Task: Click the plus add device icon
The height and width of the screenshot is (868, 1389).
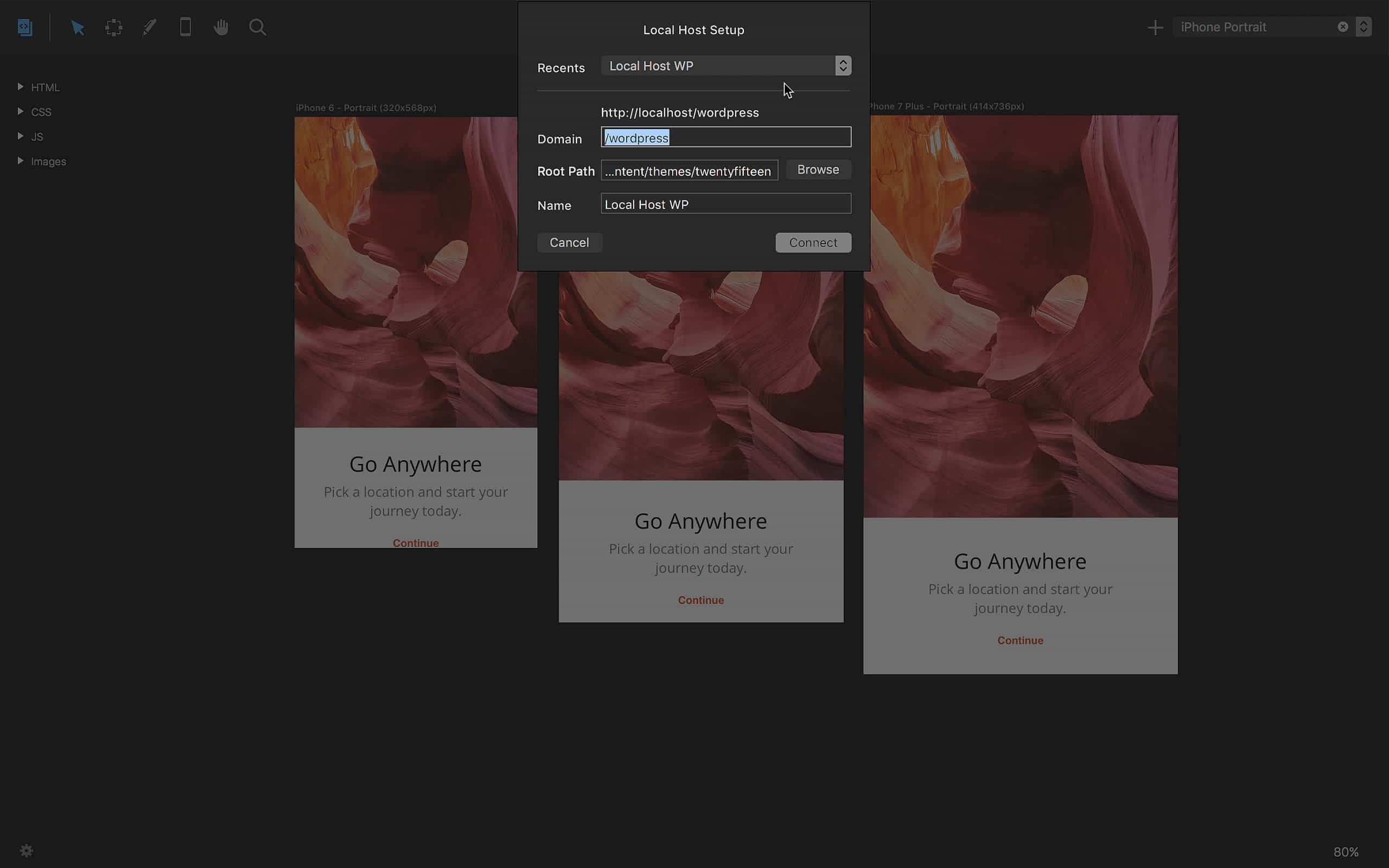Action: pos(1155,27)
